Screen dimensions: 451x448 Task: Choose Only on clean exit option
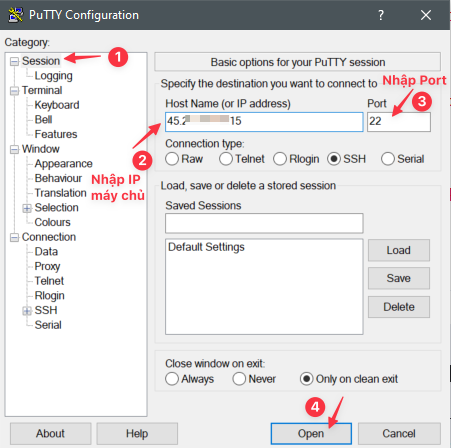(x=306, y=379)
